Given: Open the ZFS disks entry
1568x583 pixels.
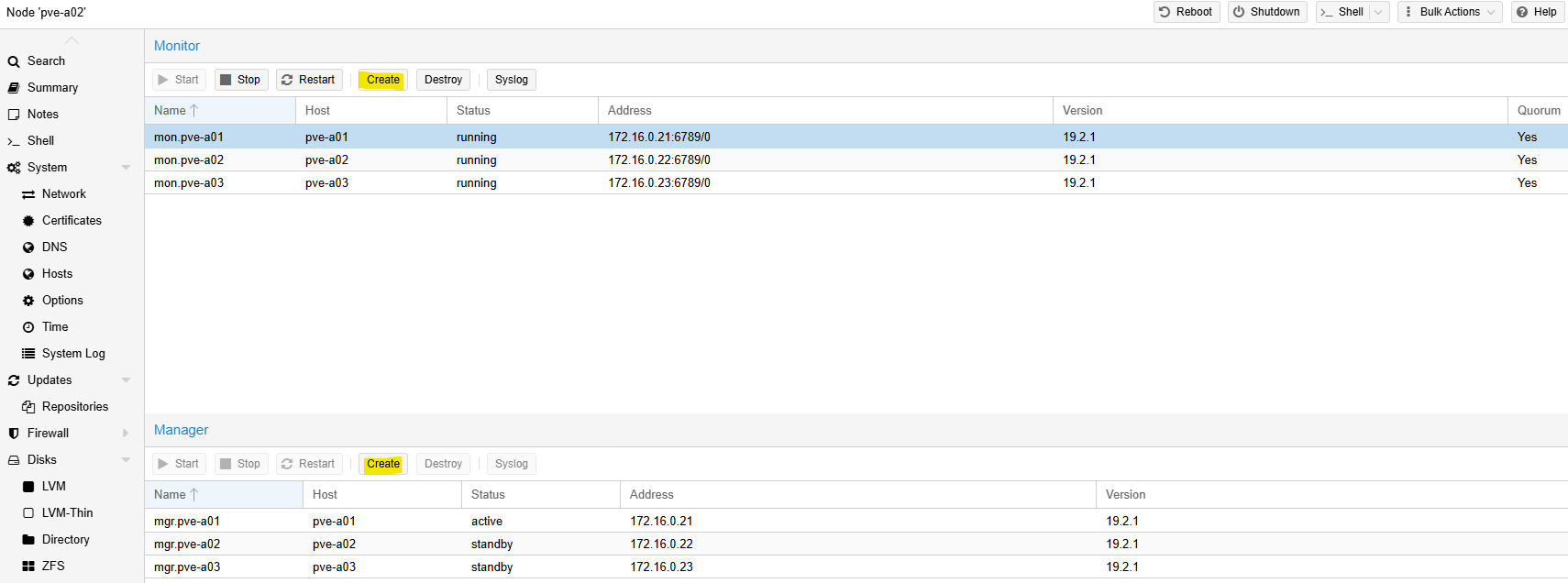Looking at the screenshot, I should [52, 566].
